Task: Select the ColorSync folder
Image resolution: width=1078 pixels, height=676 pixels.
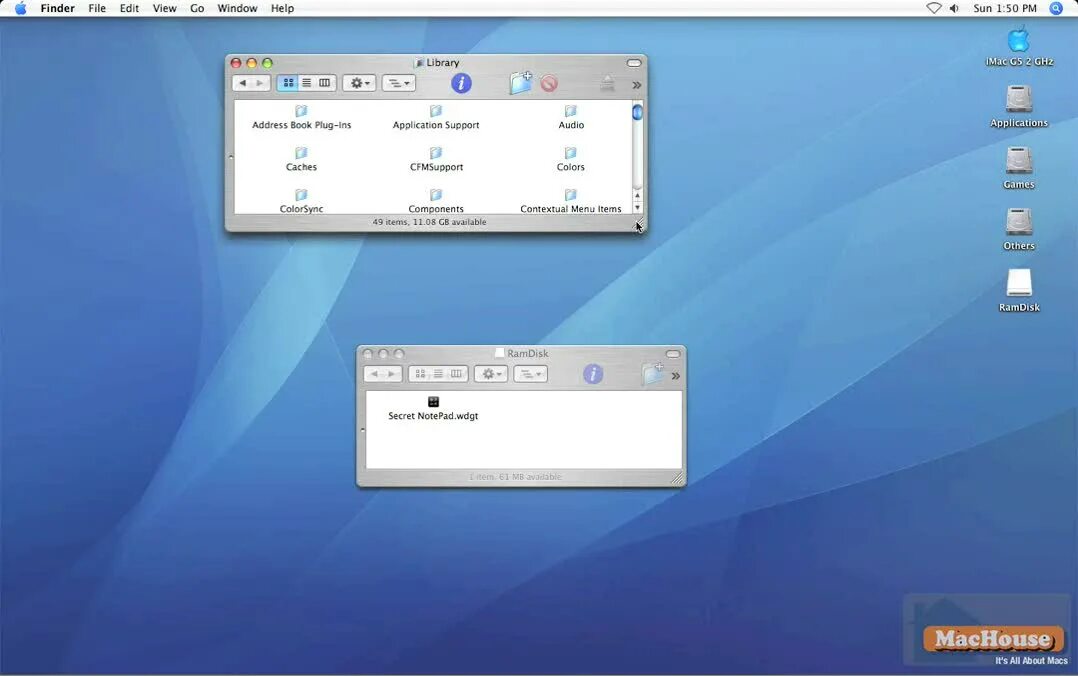Action: (301, 201)
